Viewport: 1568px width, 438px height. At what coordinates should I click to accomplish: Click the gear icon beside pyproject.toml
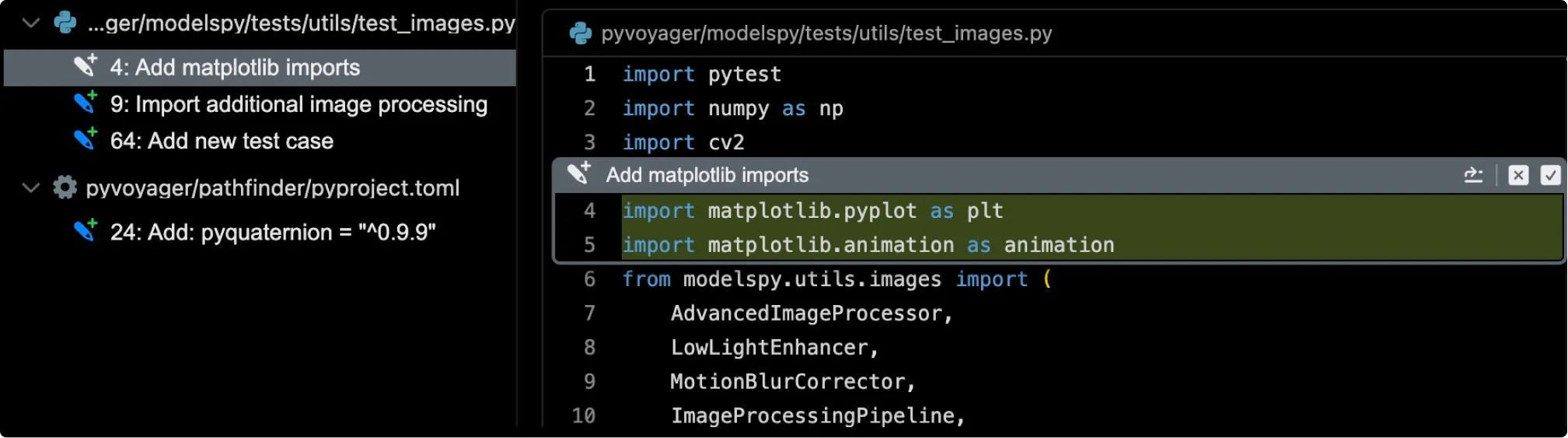point(65,187)
